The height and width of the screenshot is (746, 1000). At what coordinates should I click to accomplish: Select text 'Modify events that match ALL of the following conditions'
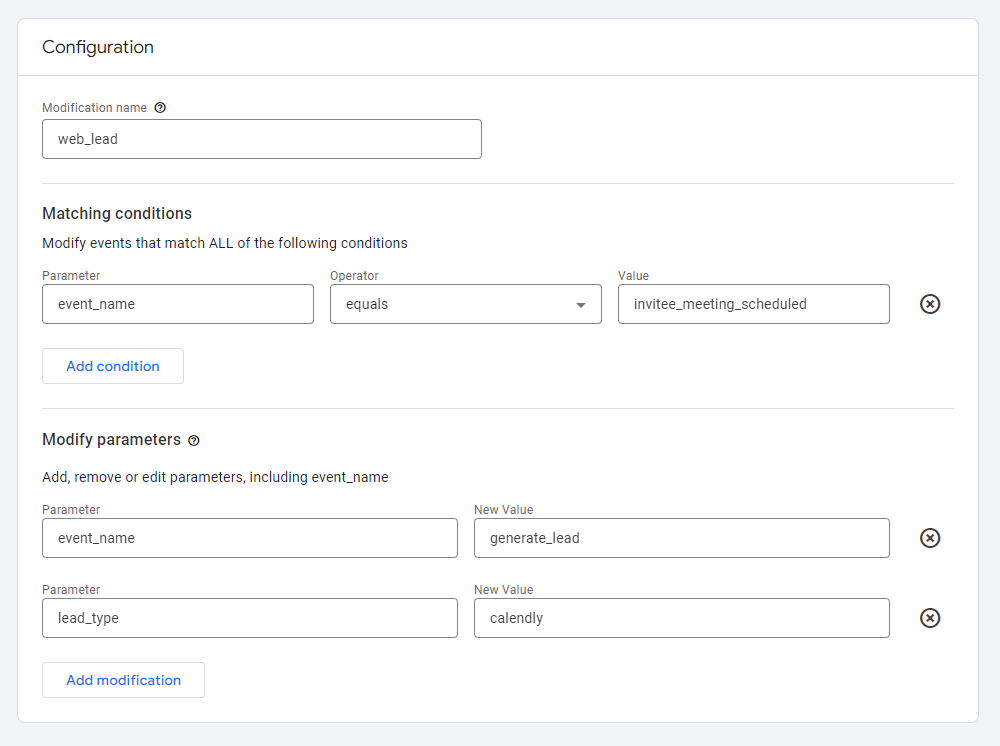pos(224,244)
